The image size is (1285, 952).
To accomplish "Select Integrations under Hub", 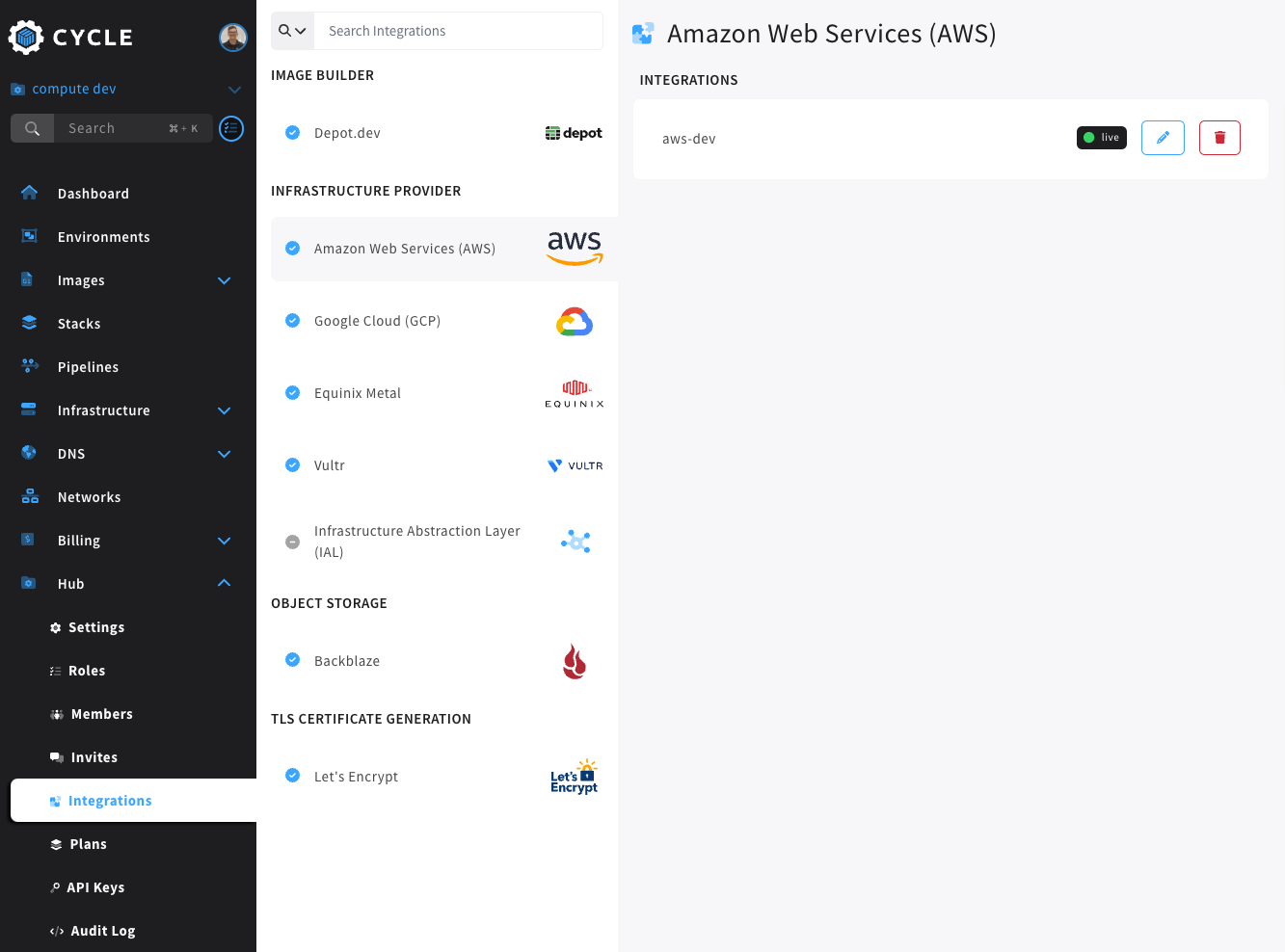I will (x=133, y=801).
